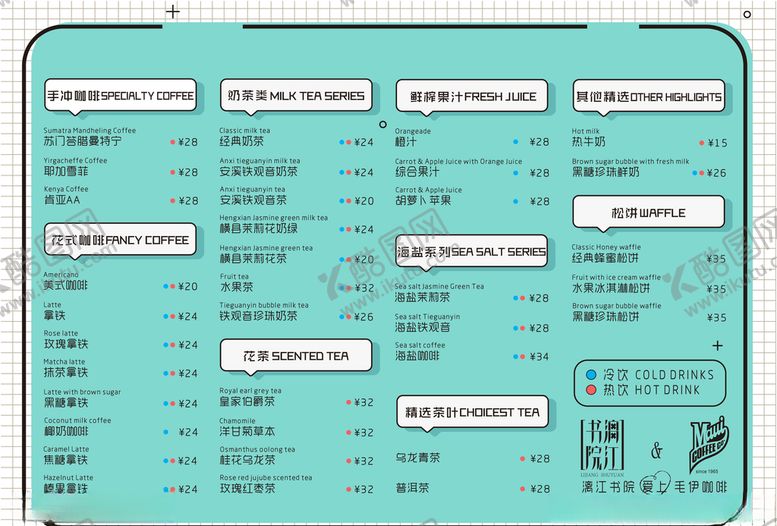The width and height of the screenshot is (777, 526).
Task: Select the Milk Tea Series header bubble
Action: 296,95
